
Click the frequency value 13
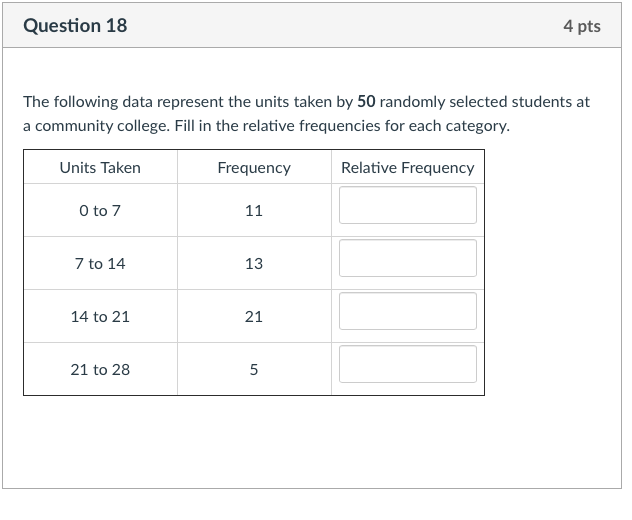click(x=254, y=264)
